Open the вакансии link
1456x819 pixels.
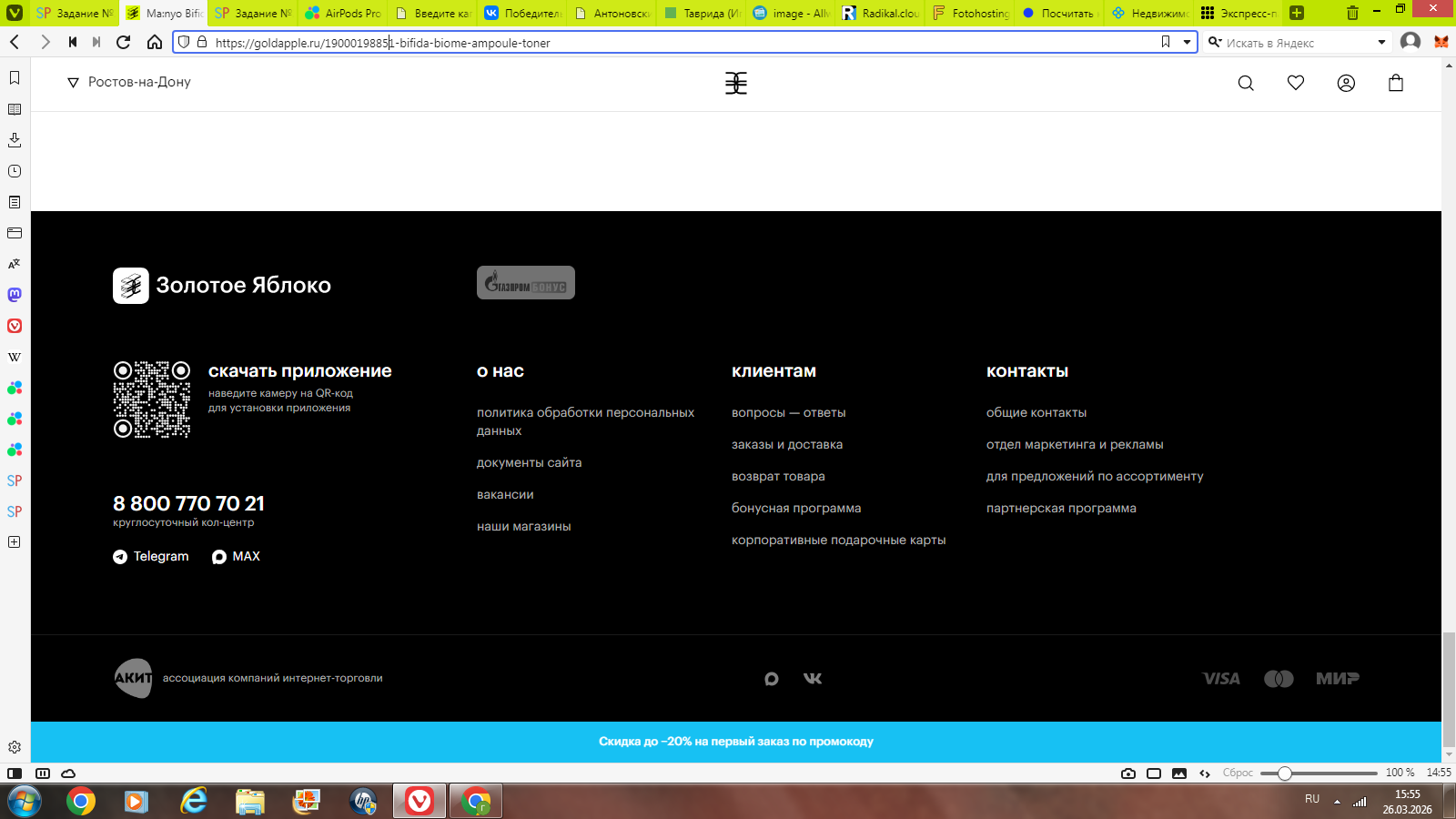505,495
